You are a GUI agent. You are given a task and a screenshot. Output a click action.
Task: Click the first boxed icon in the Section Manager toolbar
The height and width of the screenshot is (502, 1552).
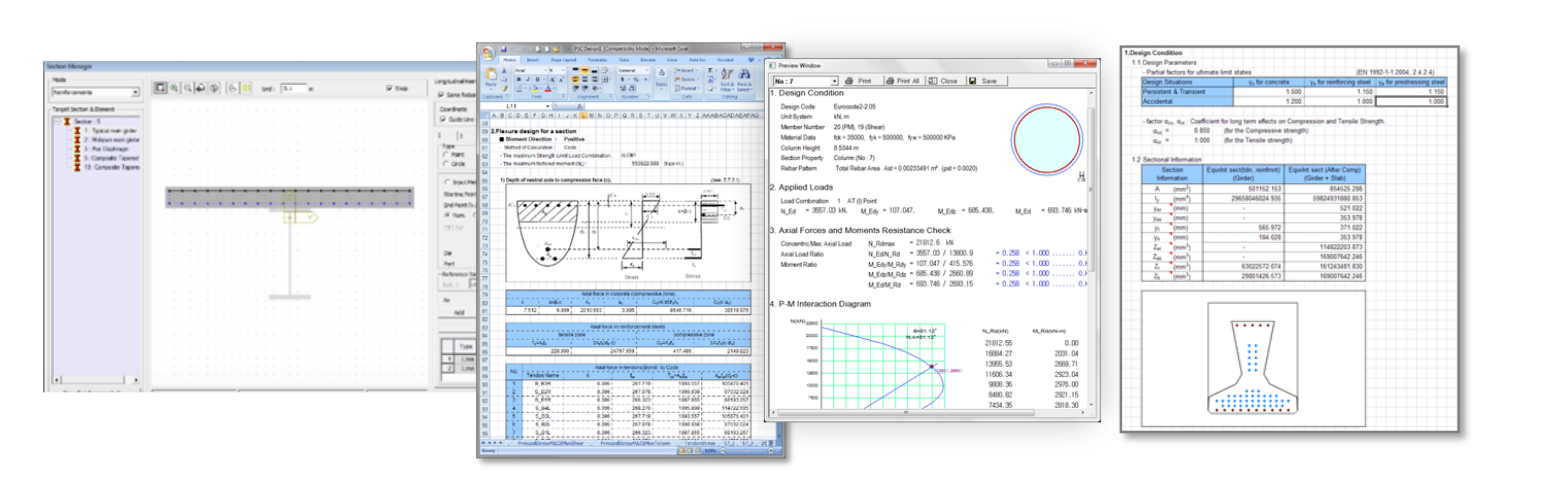pyautogui.click(x=160, y=88)
